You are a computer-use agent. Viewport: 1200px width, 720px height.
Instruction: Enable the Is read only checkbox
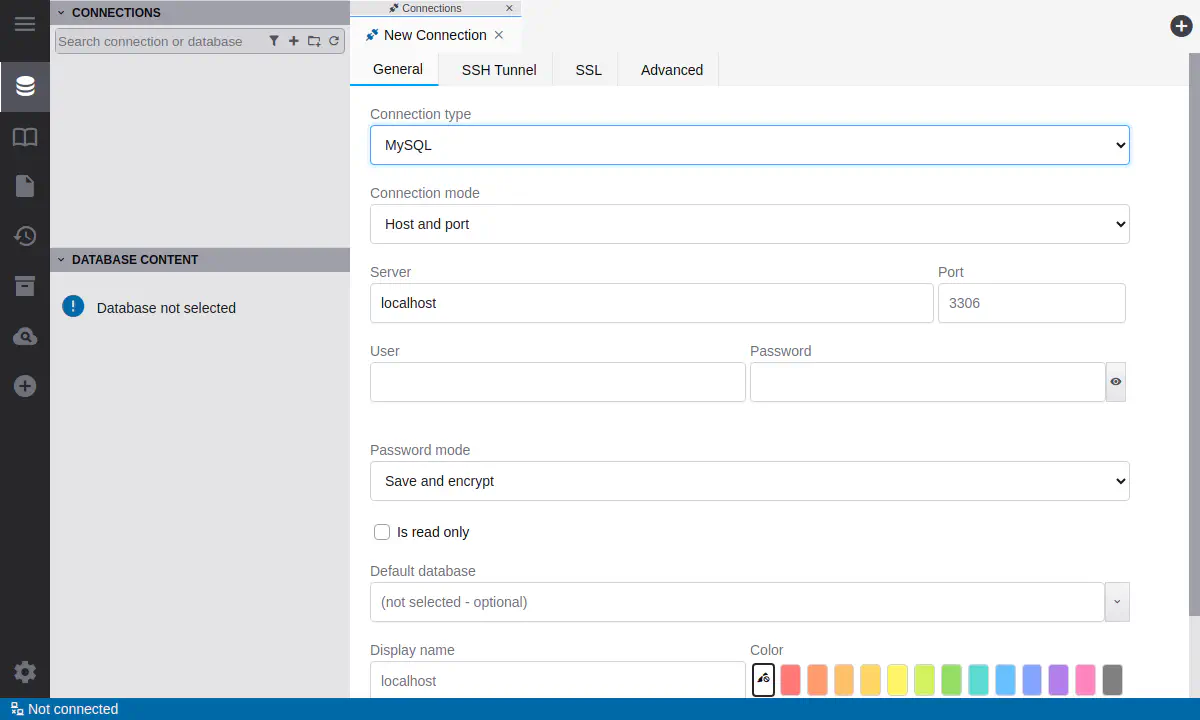click(382, 532)
